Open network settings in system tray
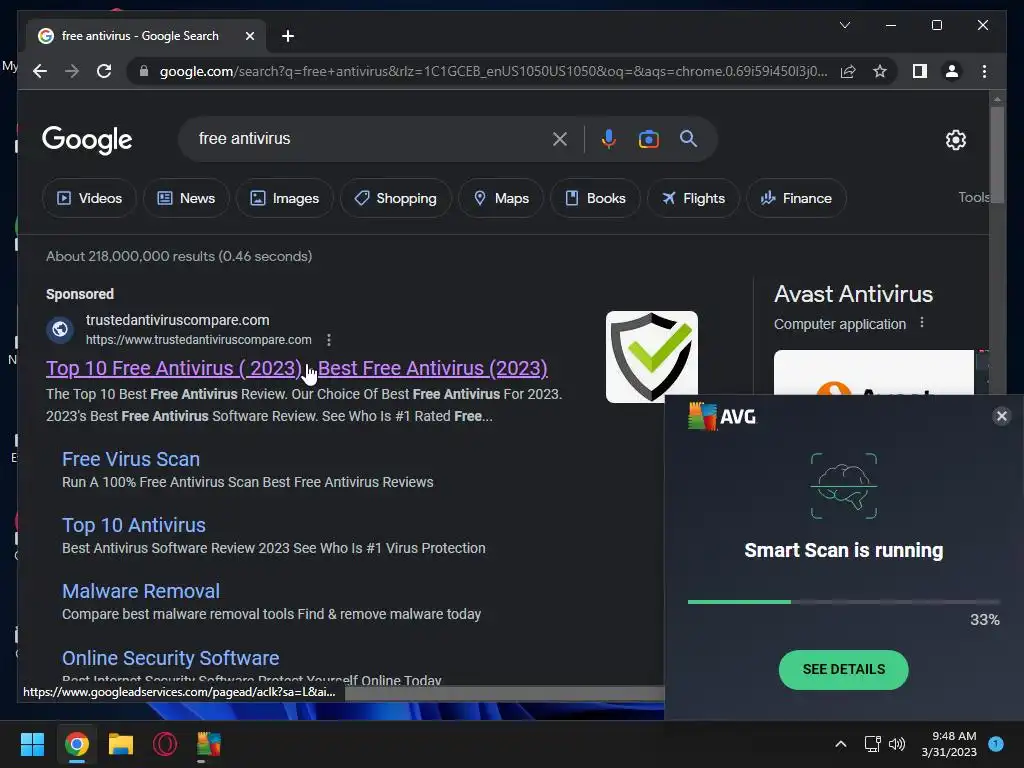The width and height of the screenshot is (1024, 768). click(872, 744)
